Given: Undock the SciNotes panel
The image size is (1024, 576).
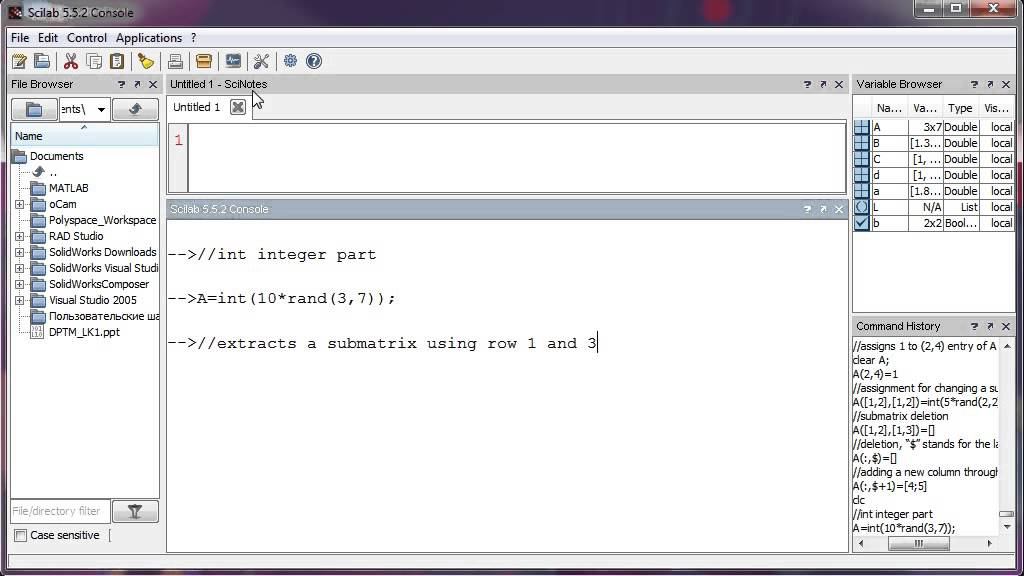Looking at the screenshot, I should point(823,84).
